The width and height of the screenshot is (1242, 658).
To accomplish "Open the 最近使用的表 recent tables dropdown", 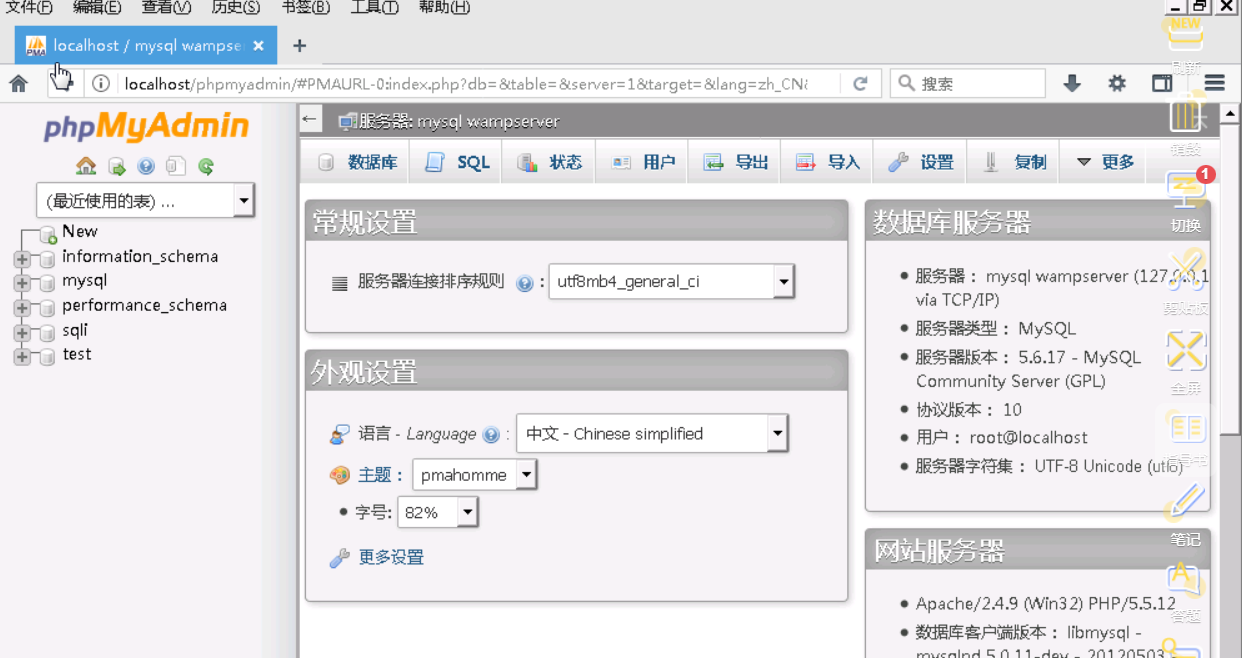I will pos(145,201).
